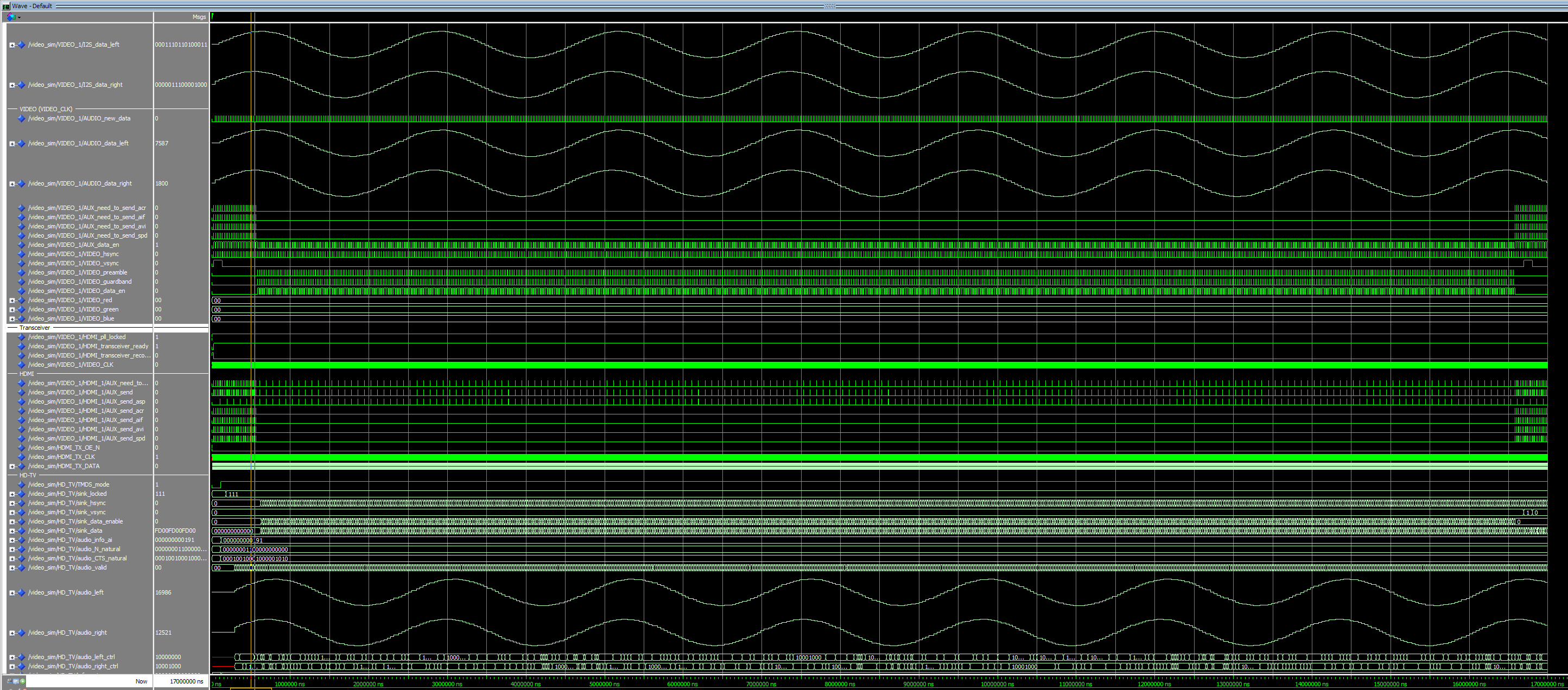Viewport: 1568px width, 690px height.
Task: Click the Wave window title icon
Action: coord(6,5)
